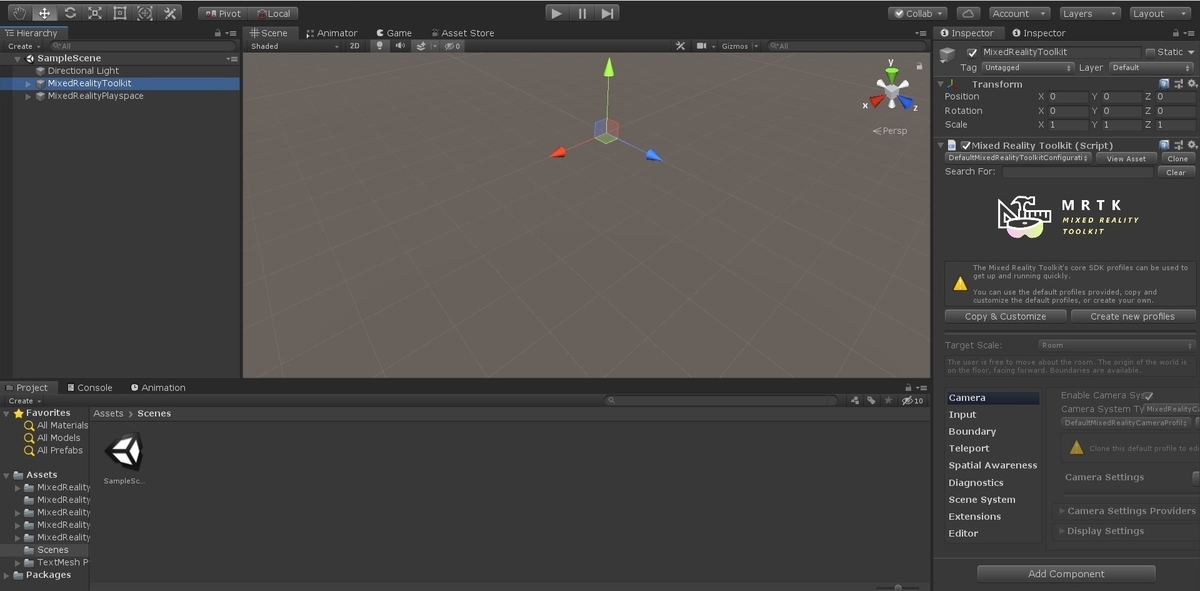Viewport: 1200px width, 591px height.
Task: Open the Shaded draw mode dropdown
Action: pos(295,46)
